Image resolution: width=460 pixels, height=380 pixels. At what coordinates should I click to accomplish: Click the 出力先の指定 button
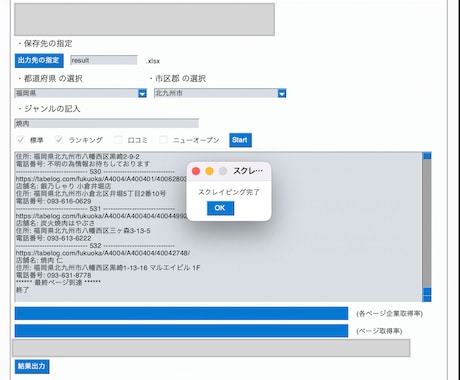39,60
